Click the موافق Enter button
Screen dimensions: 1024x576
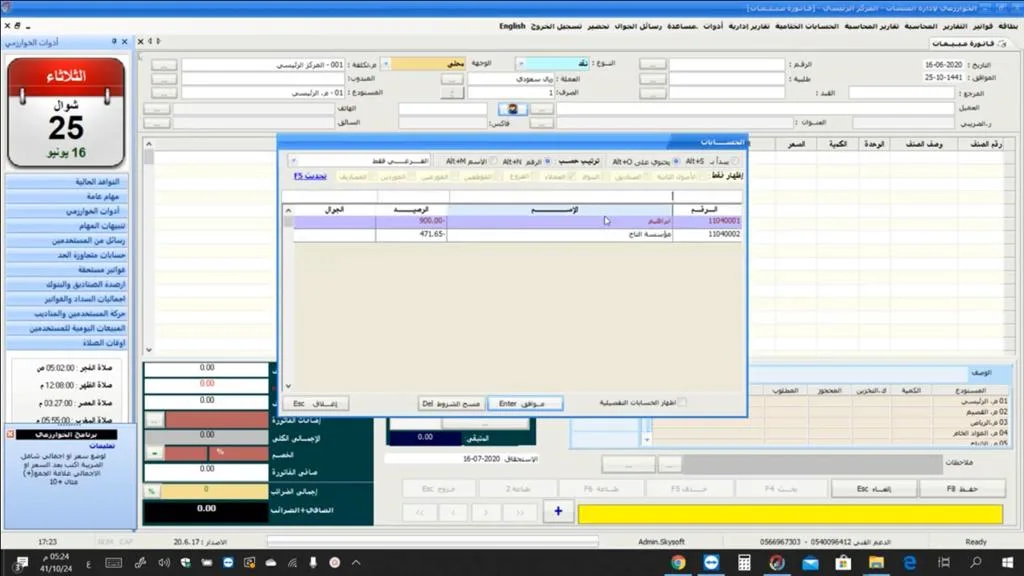pyautogui.click(x=525, y=404)
